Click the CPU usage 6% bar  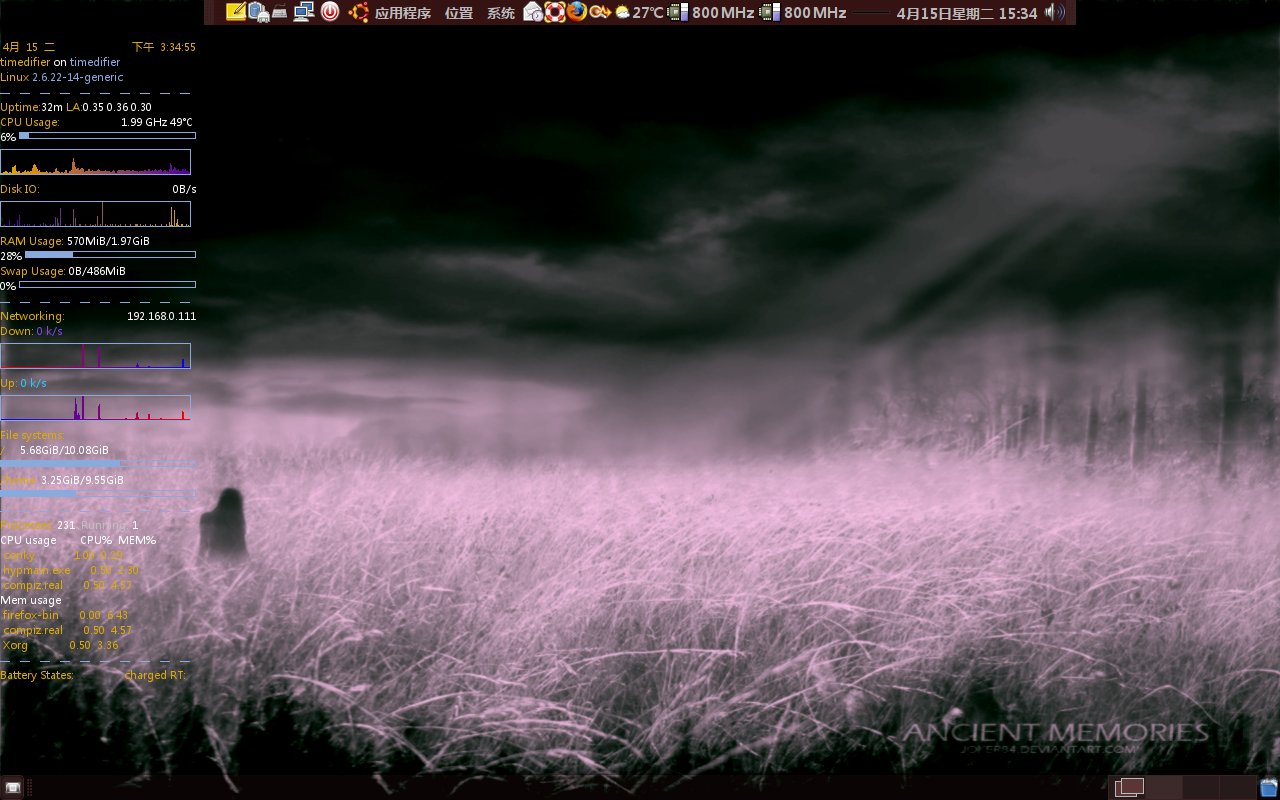tap(107, 135)
